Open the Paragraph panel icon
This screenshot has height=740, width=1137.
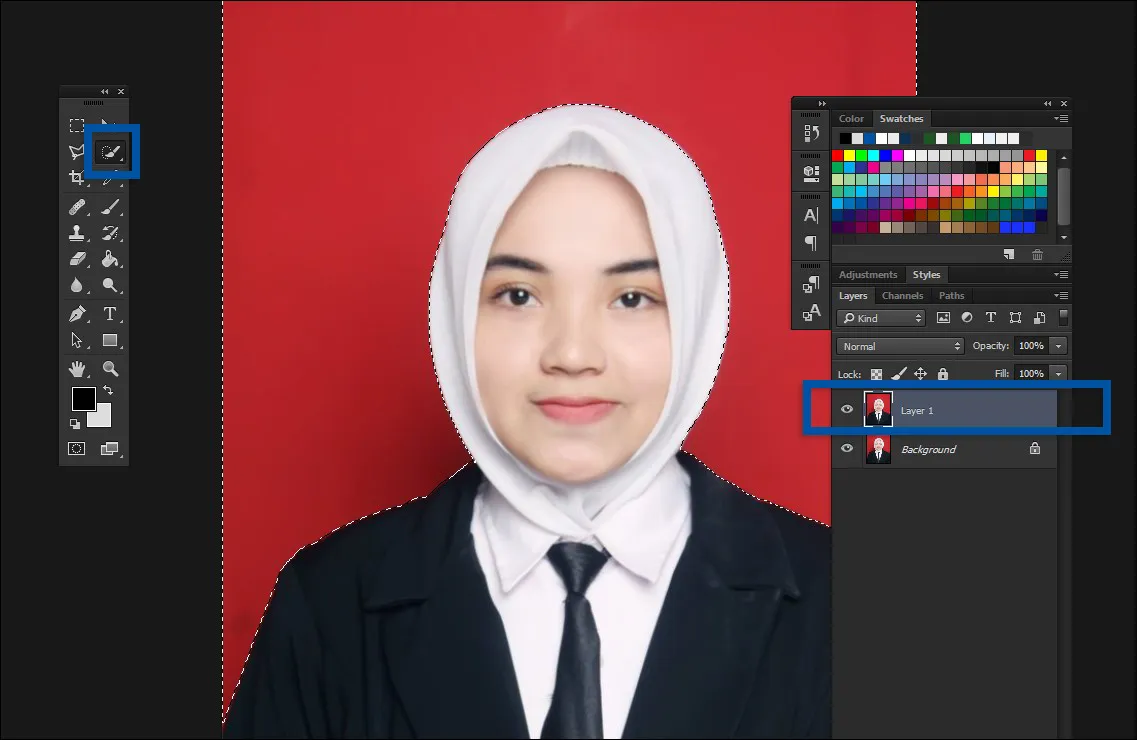[811, 242]
